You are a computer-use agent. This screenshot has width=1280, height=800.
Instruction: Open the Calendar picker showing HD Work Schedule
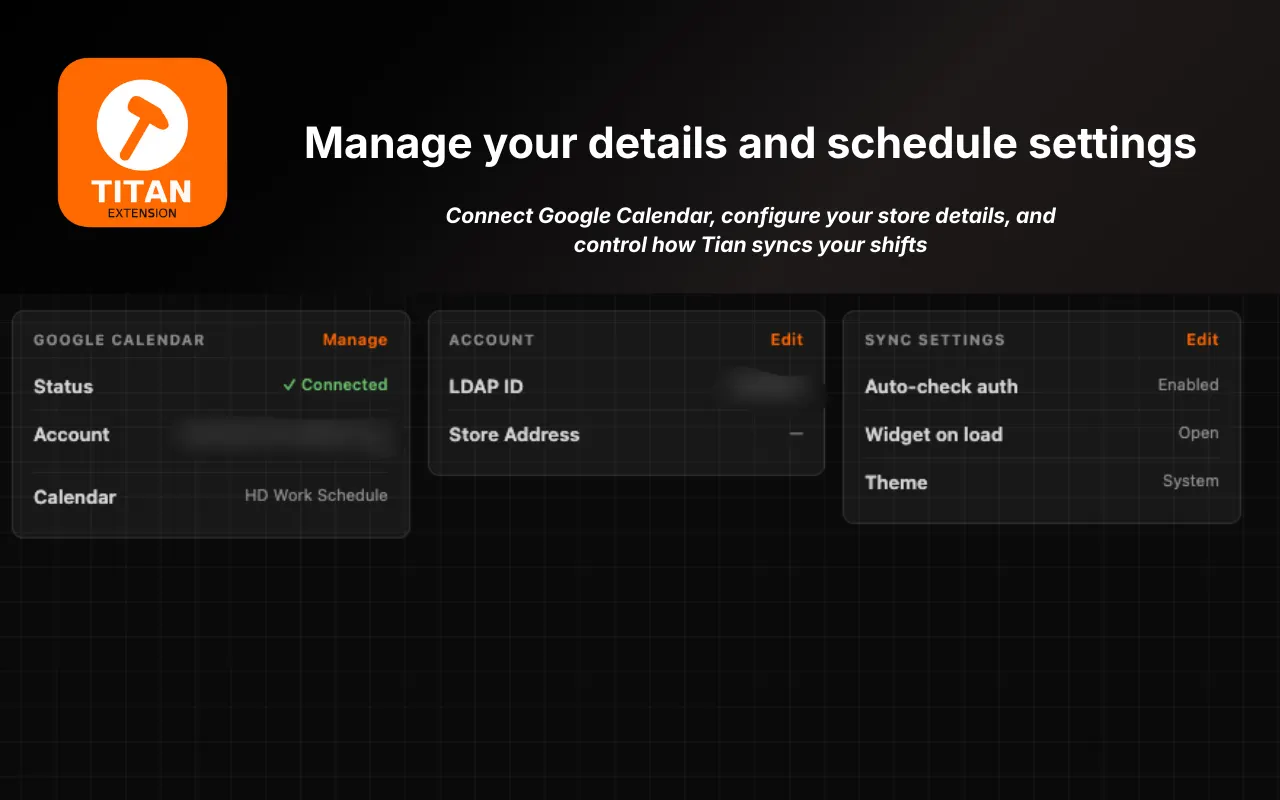316,495
